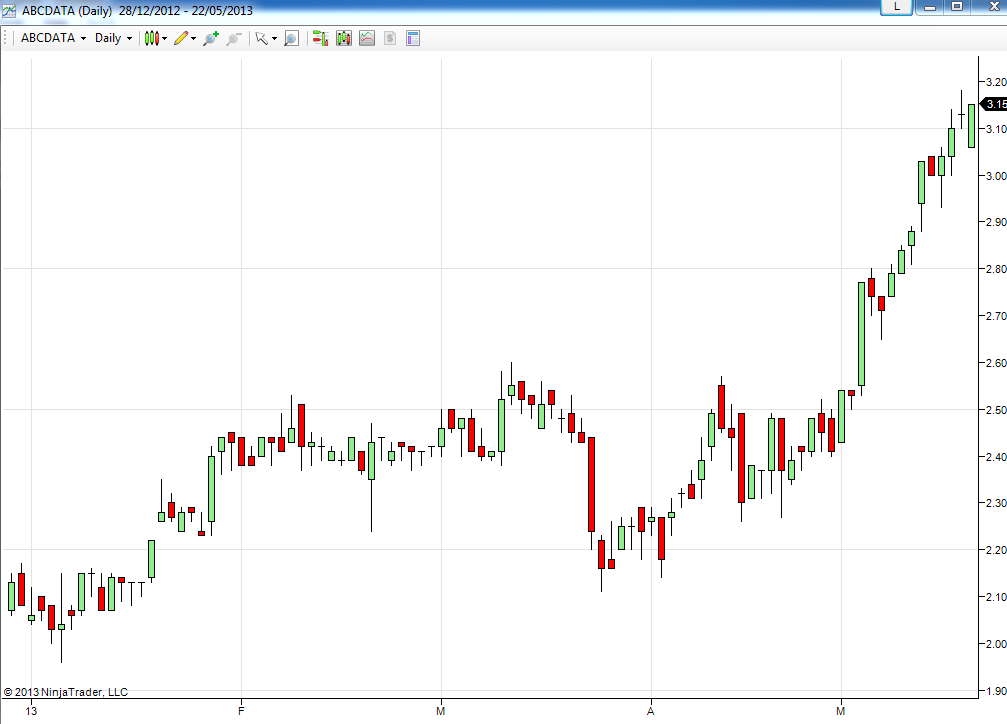
Task: Open the chart properties icon
Action: (413, 39)
